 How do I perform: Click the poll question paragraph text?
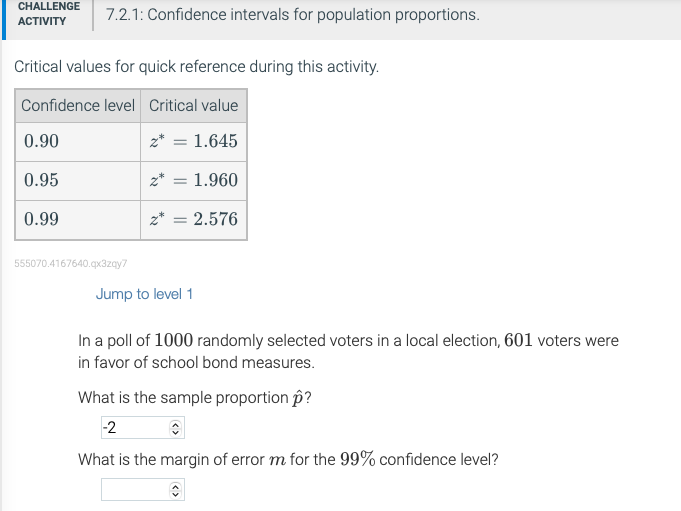click(348, 351)
